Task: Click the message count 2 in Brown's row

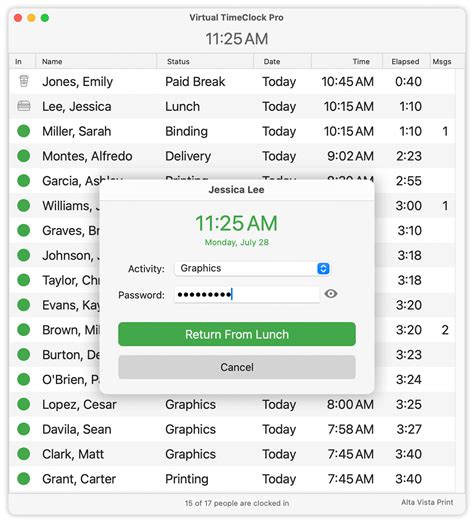Action: pyautogui.click(x=445, y=330)
